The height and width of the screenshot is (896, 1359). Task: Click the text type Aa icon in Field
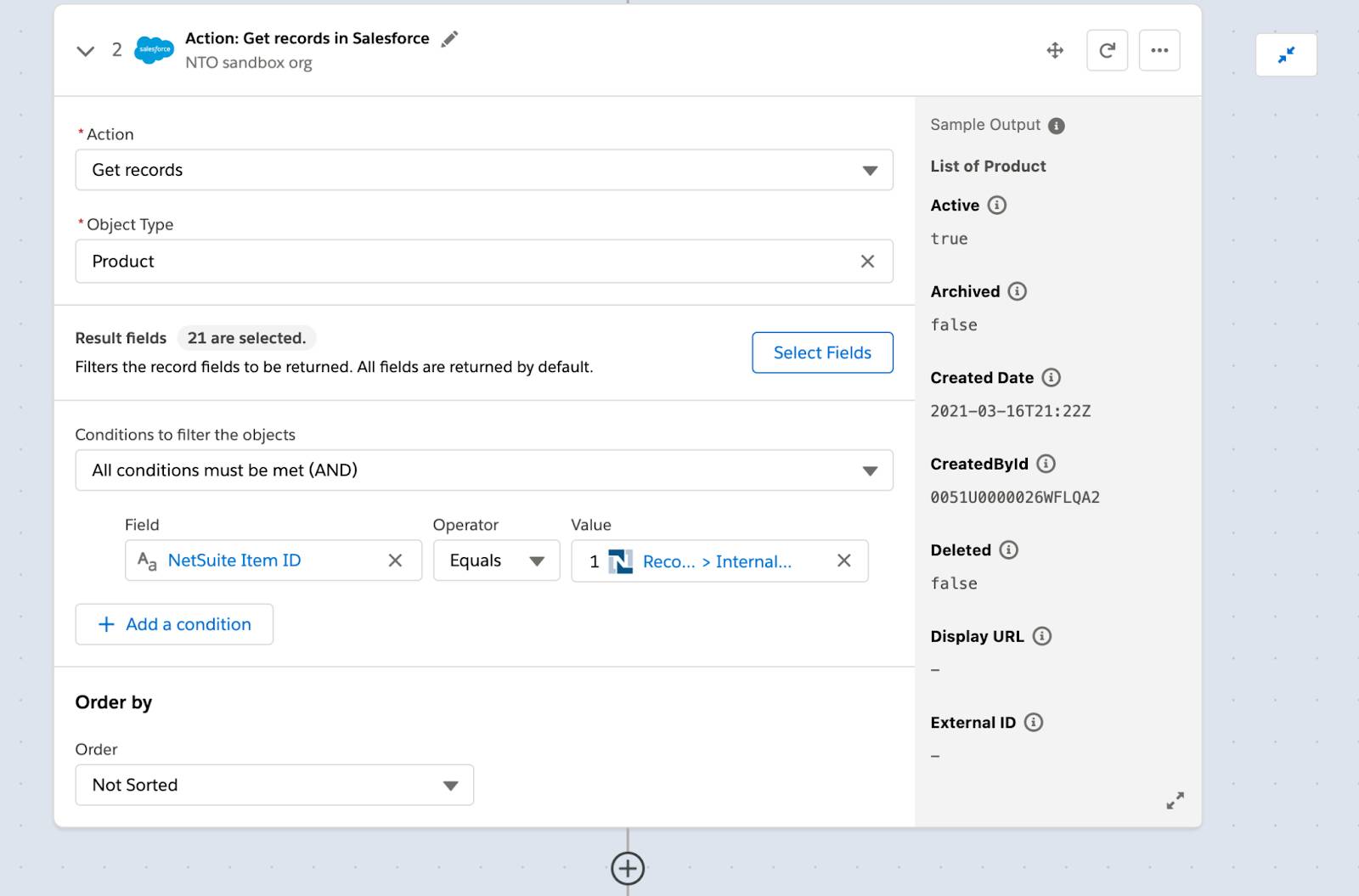point(147,561)
